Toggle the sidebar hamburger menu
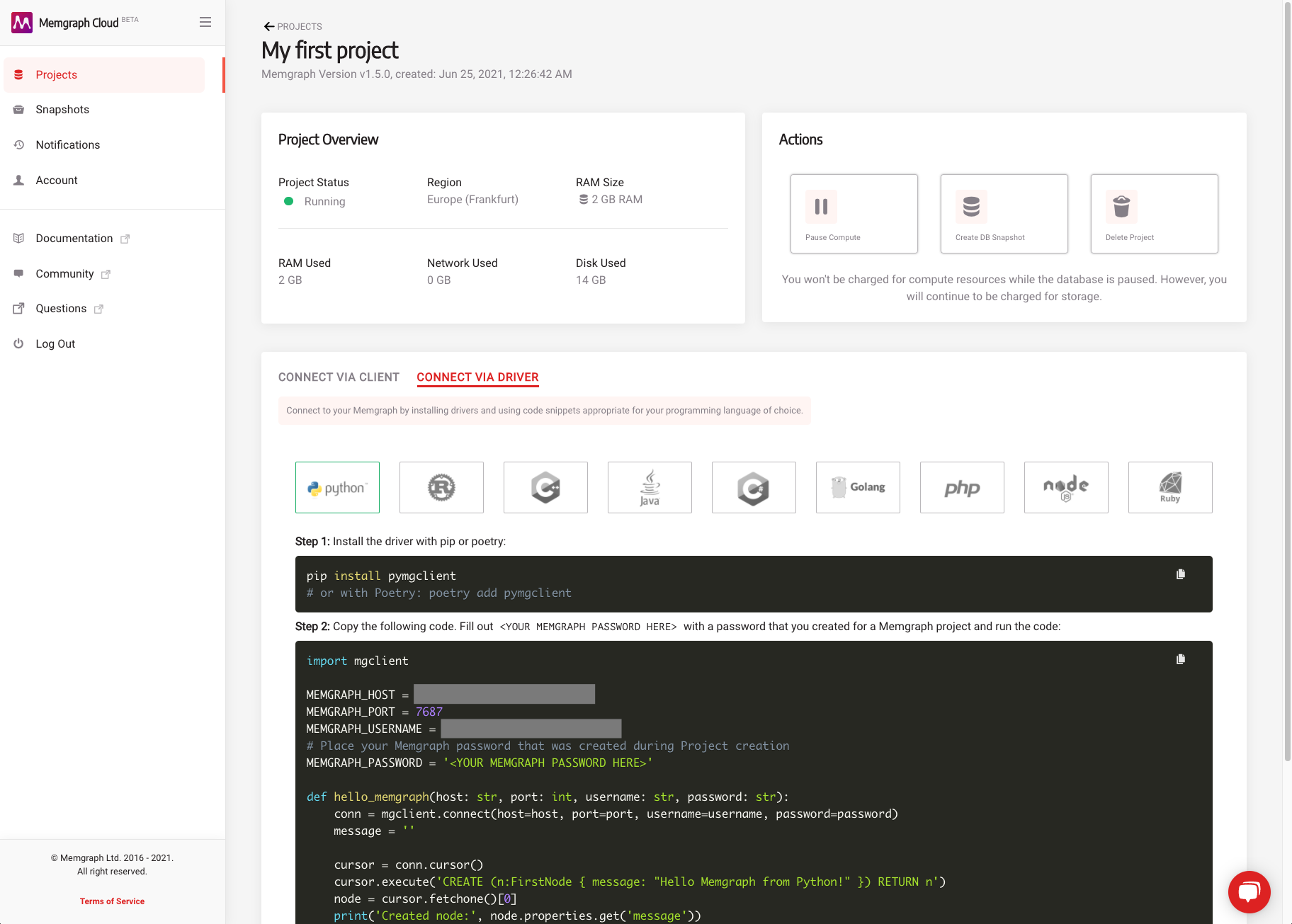 click(205, 22)
